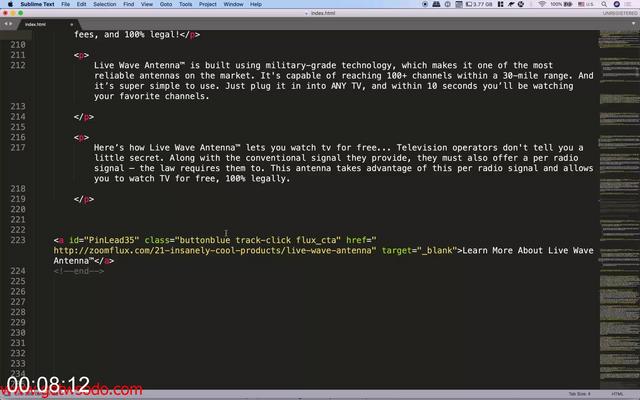Open the Find menu
640x400 pixels.
click(x=129, y=4)
